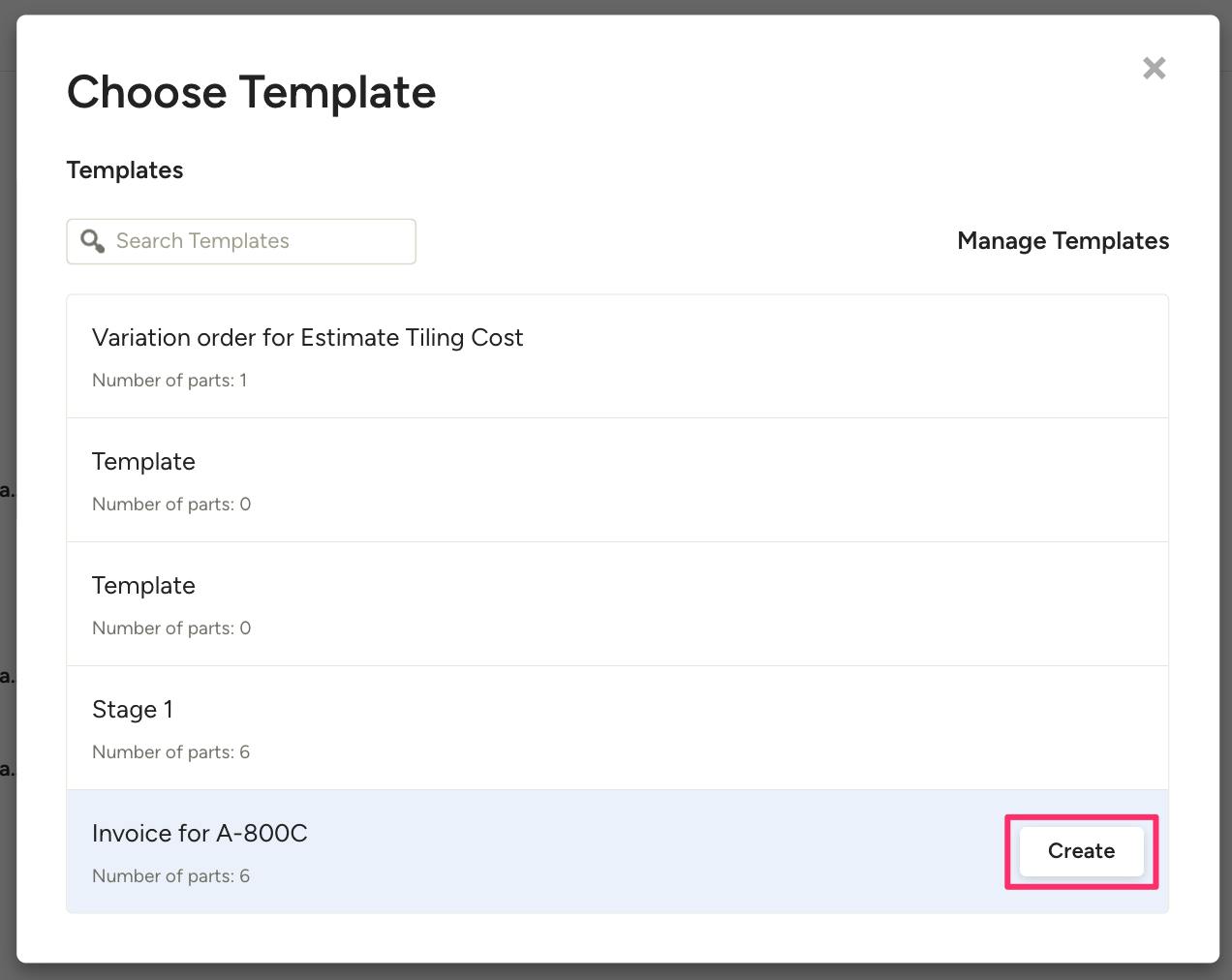This screenshot has height=980, width=1232.
Task: Select the Invoice for A-800C template title
Action: pyautogui.click(x=200, y=834)
